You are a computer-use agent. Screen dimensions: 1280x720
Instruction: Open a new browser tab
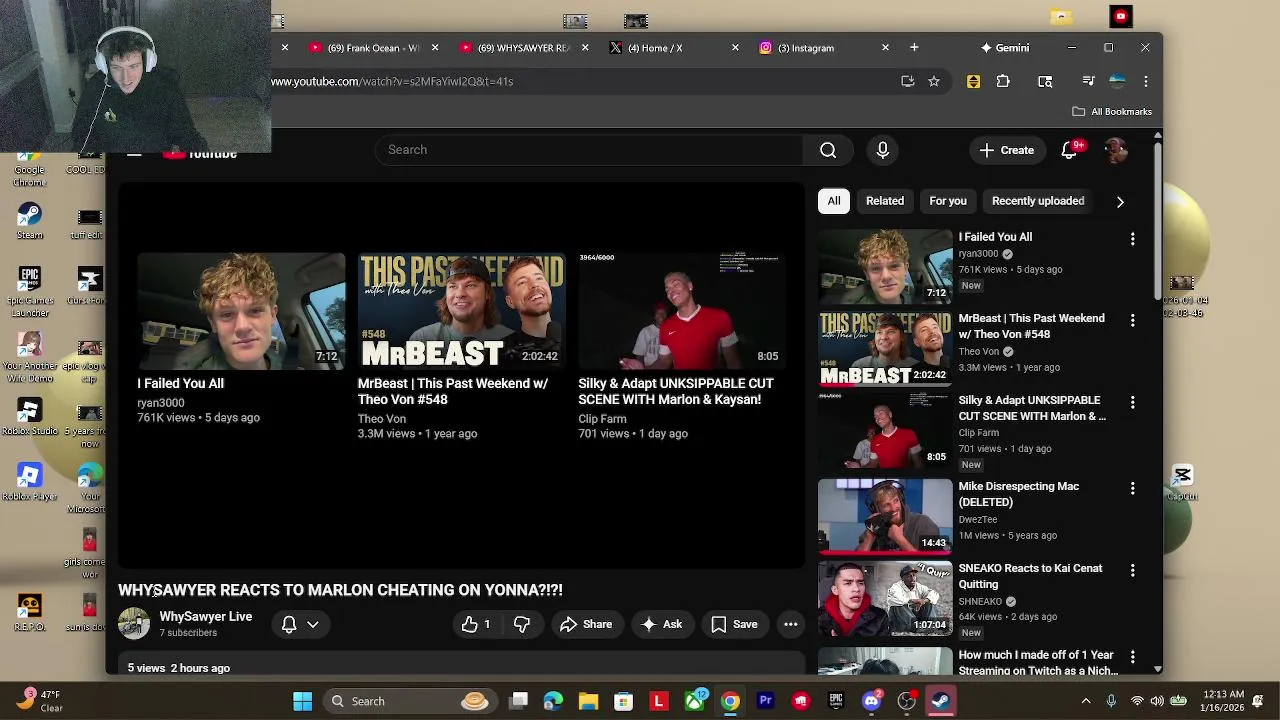click(914, 47)
